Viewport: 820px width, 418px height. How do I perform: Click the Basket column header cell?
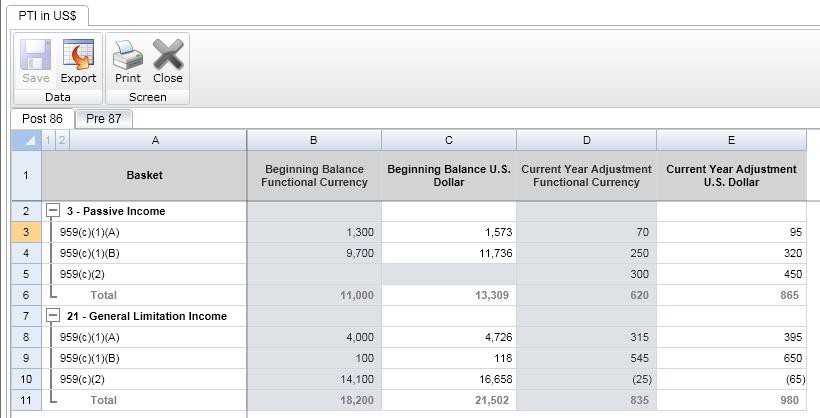pos(144,175)
